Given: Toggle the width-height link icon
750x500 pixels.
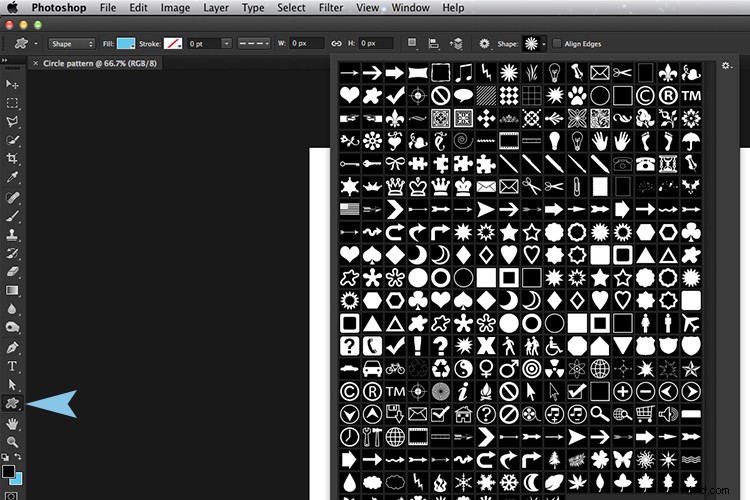Looking at the screenshot, I should pos(336,44).
